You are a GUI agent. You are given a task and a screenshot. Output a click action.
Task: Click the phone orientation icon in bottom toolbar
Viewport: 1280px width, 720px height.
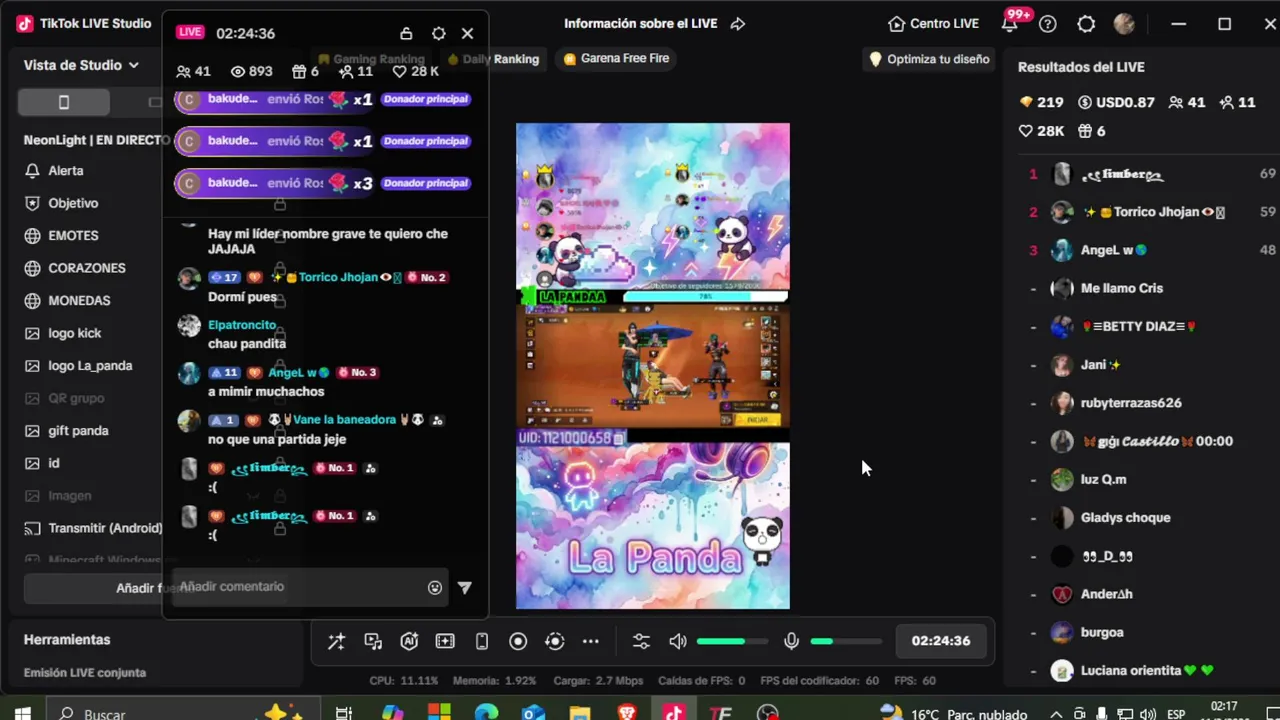pyautogui.click(x=482, y=642)
